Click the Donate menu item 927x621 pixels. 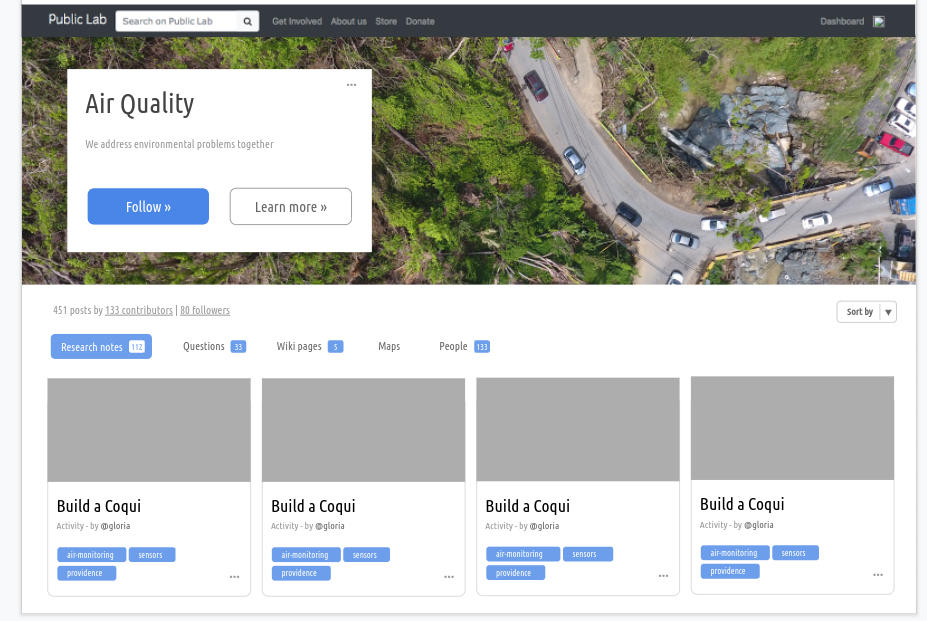[x=419, y=21]
